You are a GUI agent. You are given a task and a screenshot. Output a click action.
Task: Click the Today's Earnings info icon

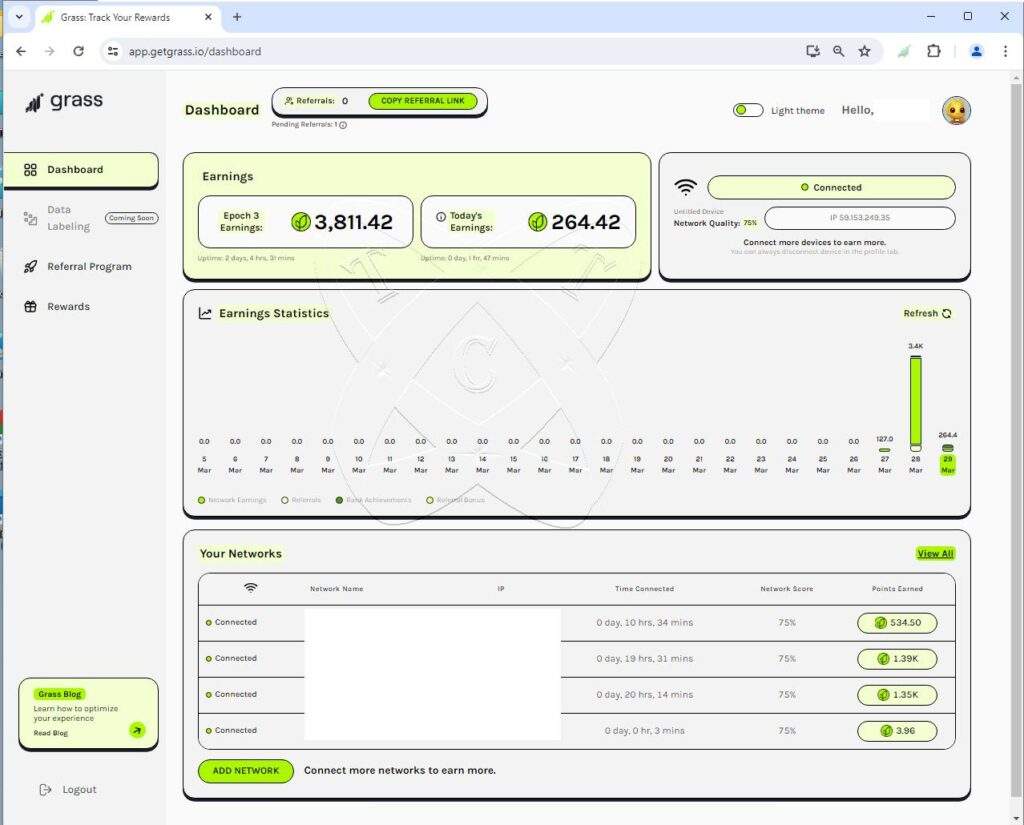pyautogui.click(x=441, y=216)
